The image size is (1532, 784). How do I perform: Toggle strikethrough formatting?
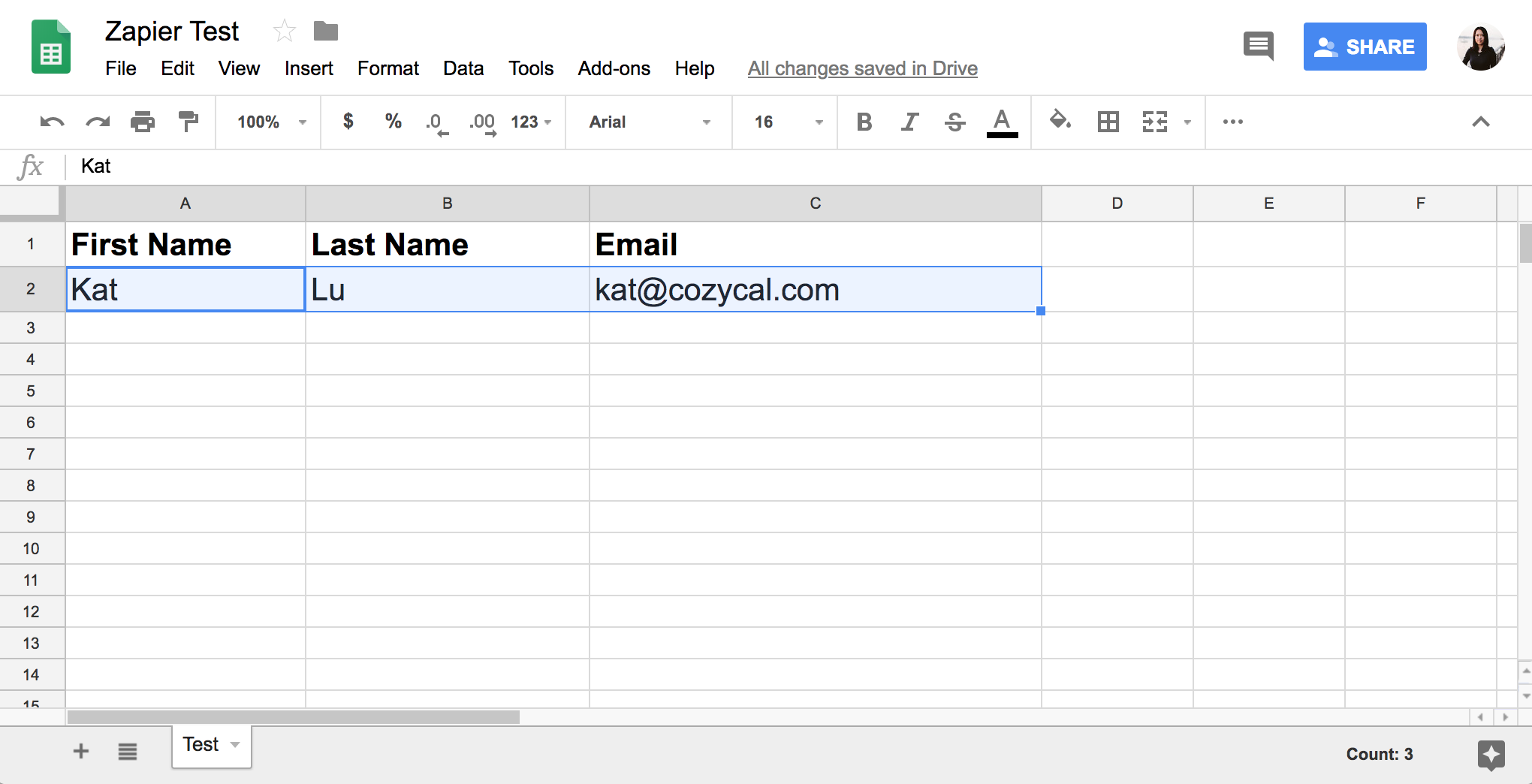pos(955,122)
